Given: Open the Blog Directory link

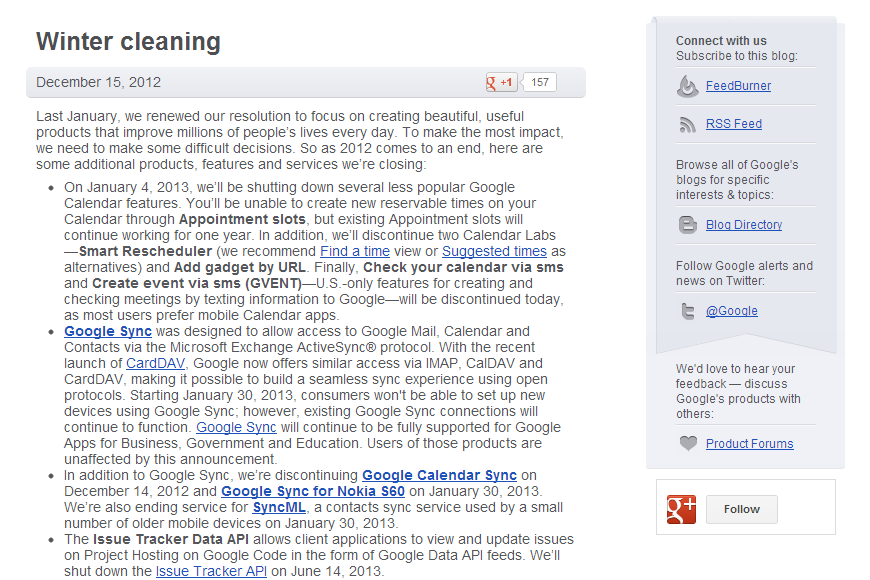Looking at the screenshot, I should [x=743, y=225].
